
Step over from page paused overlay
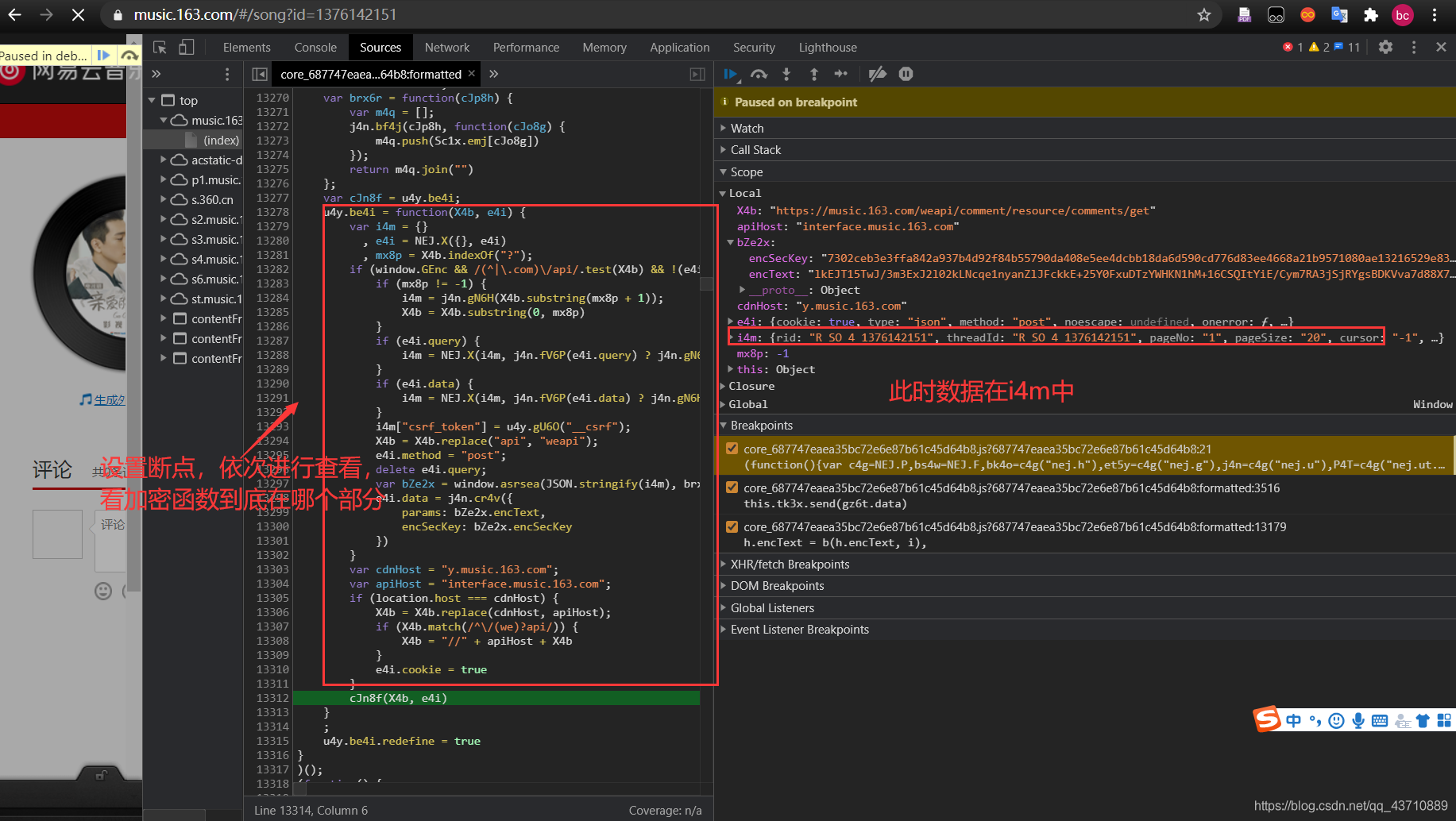(129, 56)
